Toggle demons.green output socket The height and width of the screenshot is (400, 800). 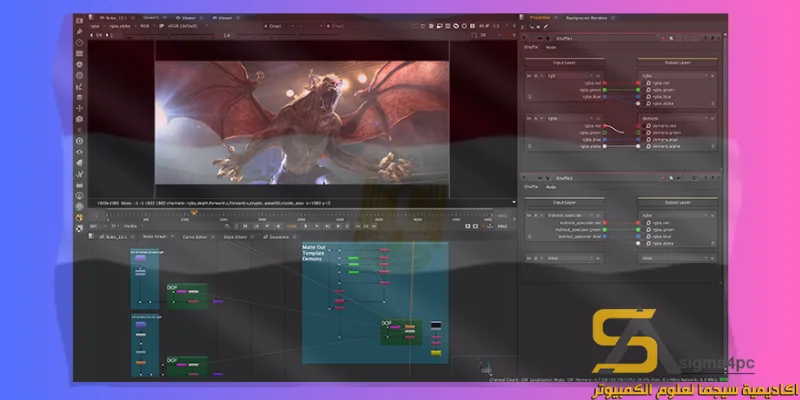(x=638, y=133)
